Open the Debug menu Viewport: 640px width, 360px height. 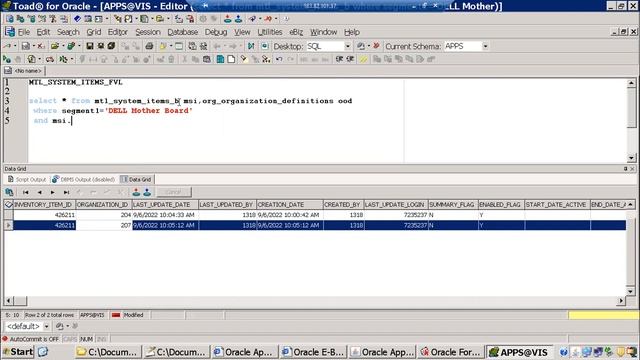(216, 32)
